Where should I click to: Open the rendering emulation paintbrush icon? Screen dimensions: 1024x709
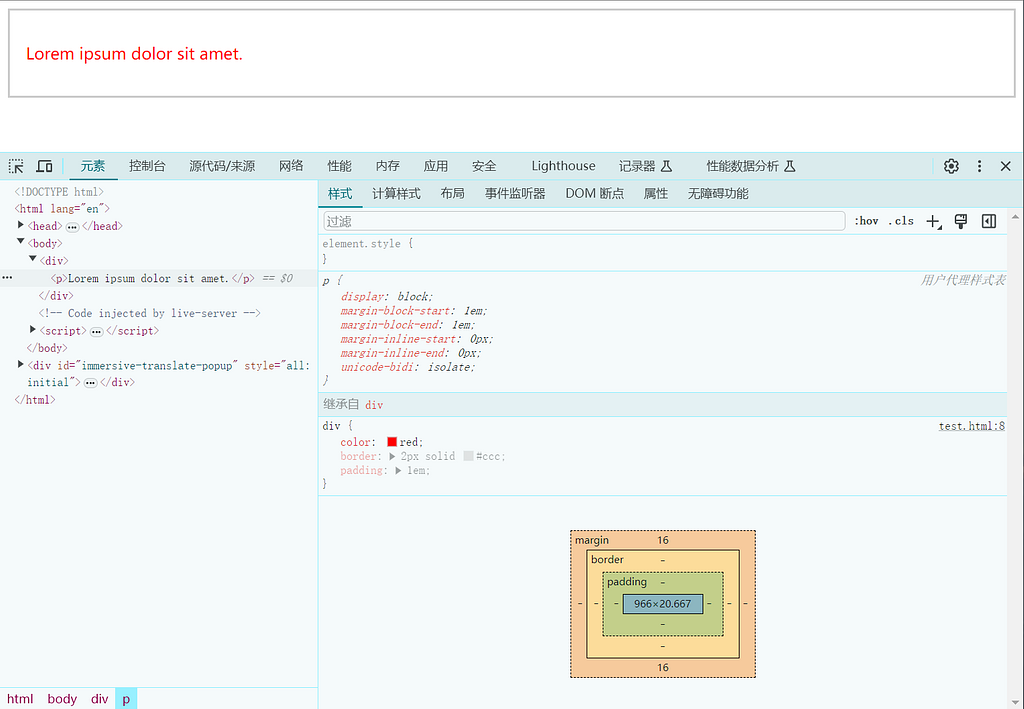(x=961, y=221)
